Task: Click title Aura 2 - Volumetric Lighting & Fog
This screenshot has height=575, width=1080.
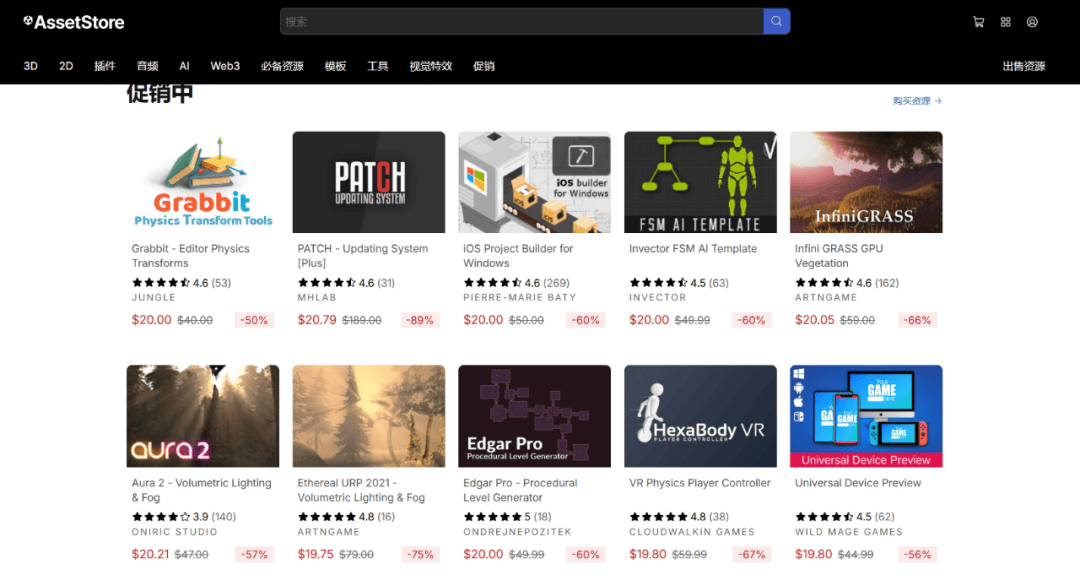Action: point(202,490)
